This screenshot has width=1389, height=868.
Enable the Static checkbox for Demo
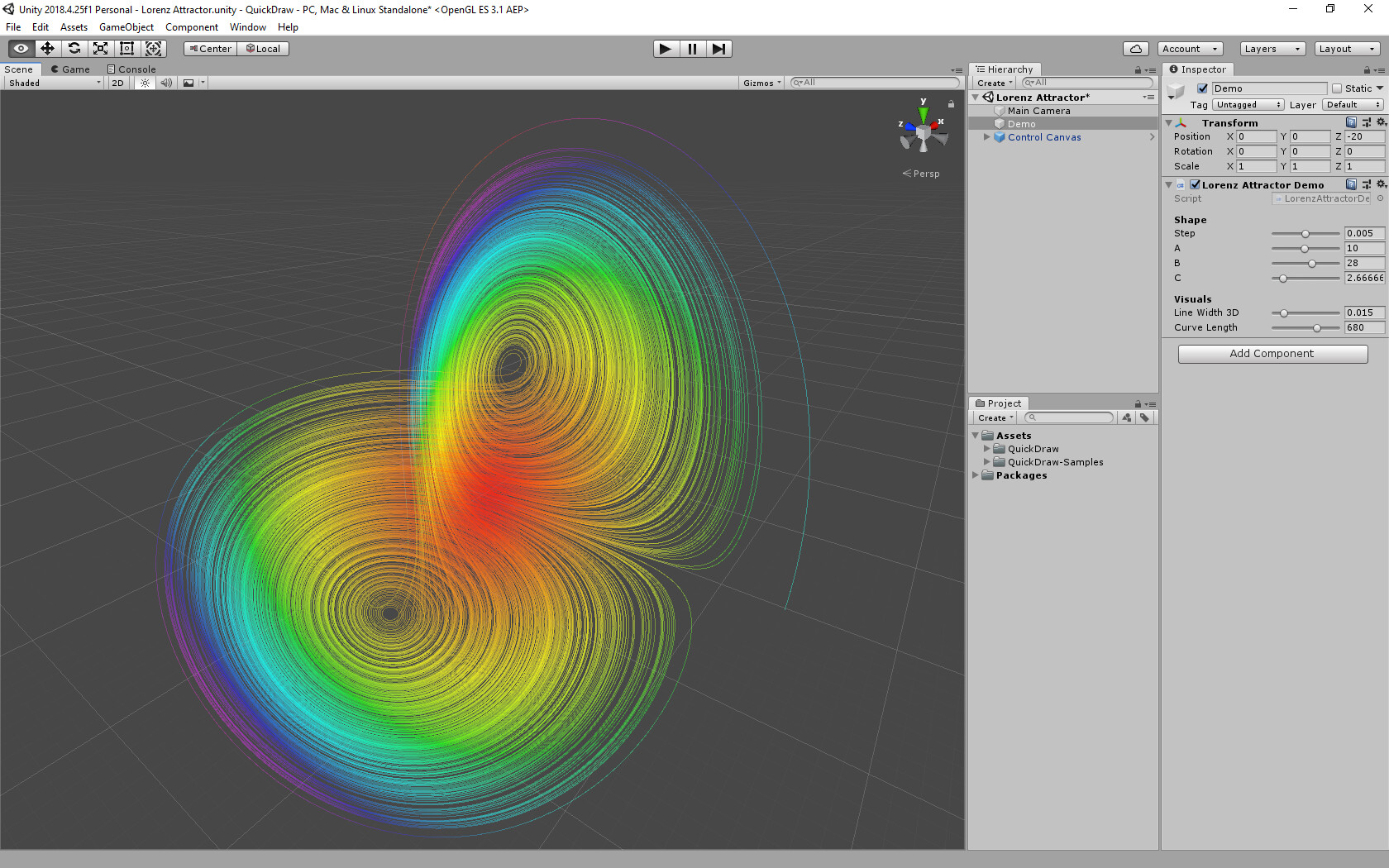tap(1339, 88)
